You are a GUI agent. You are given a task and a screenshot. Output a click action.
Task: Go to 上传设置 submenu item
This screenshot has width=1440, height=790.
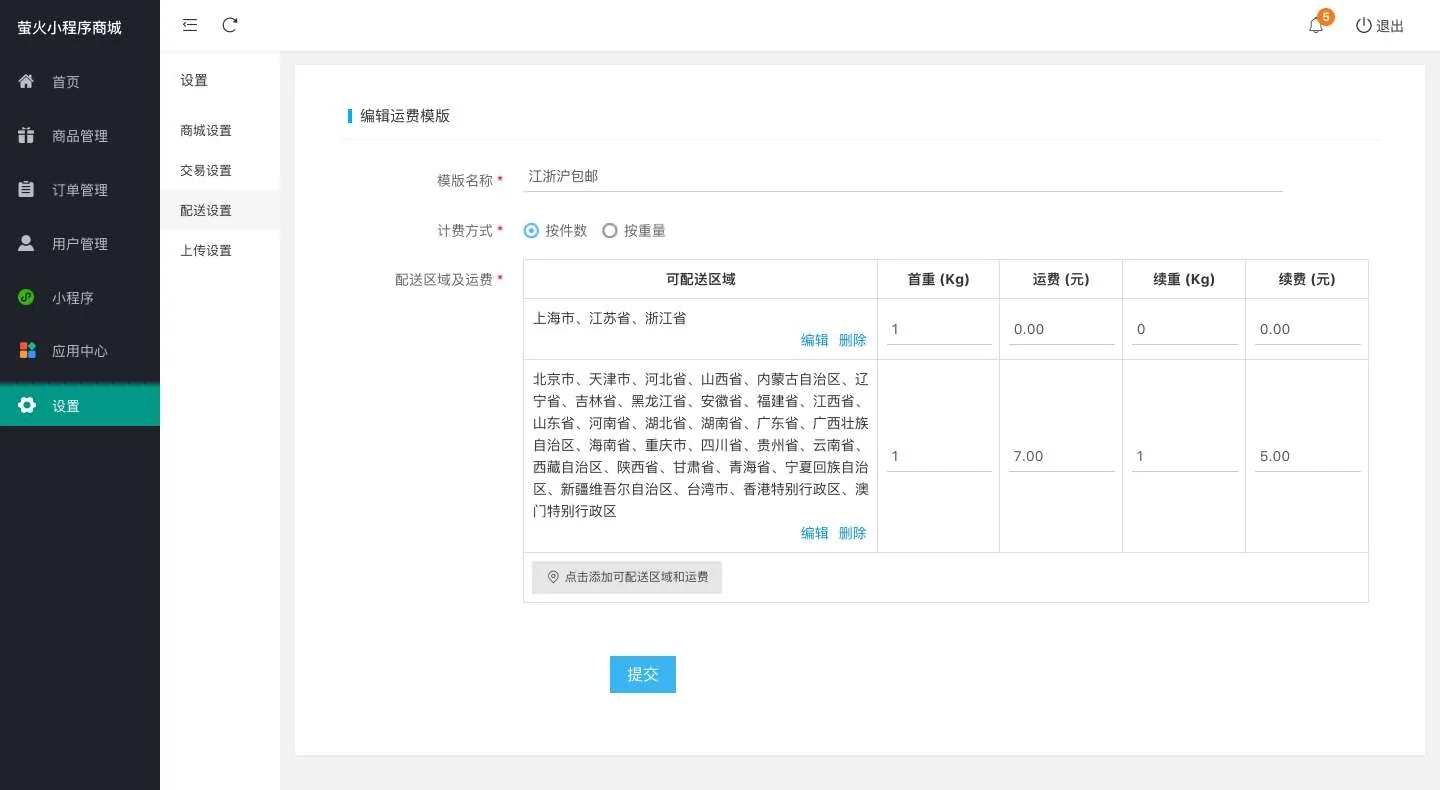pos(206,251)
